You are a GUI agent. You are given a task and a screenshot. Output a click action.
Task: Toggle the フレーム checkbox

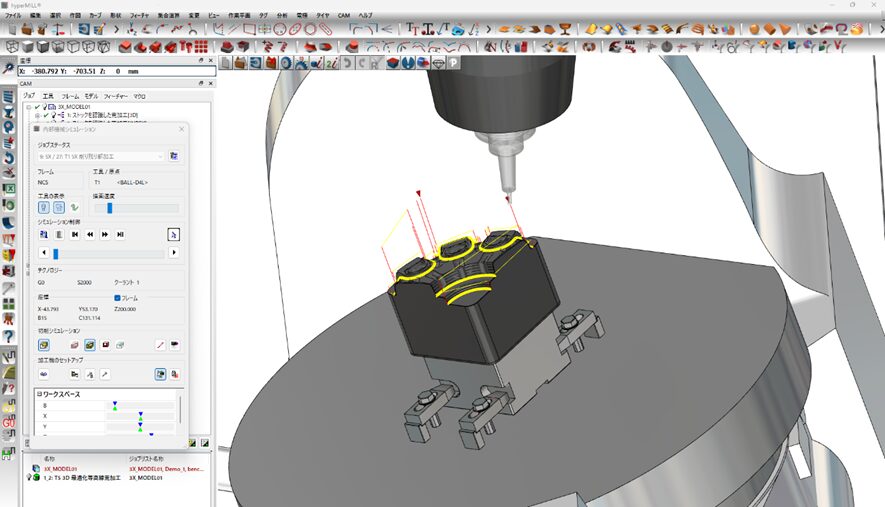click(119, 298)
